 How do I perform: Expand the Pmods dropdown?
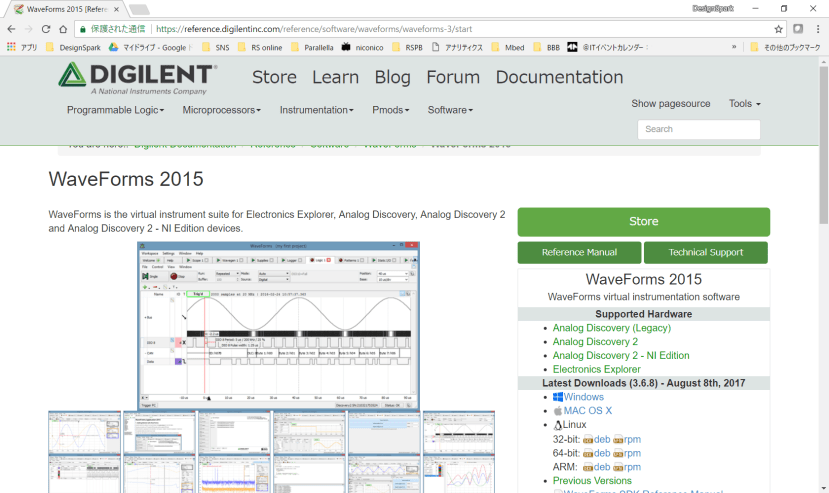(391, 110)
